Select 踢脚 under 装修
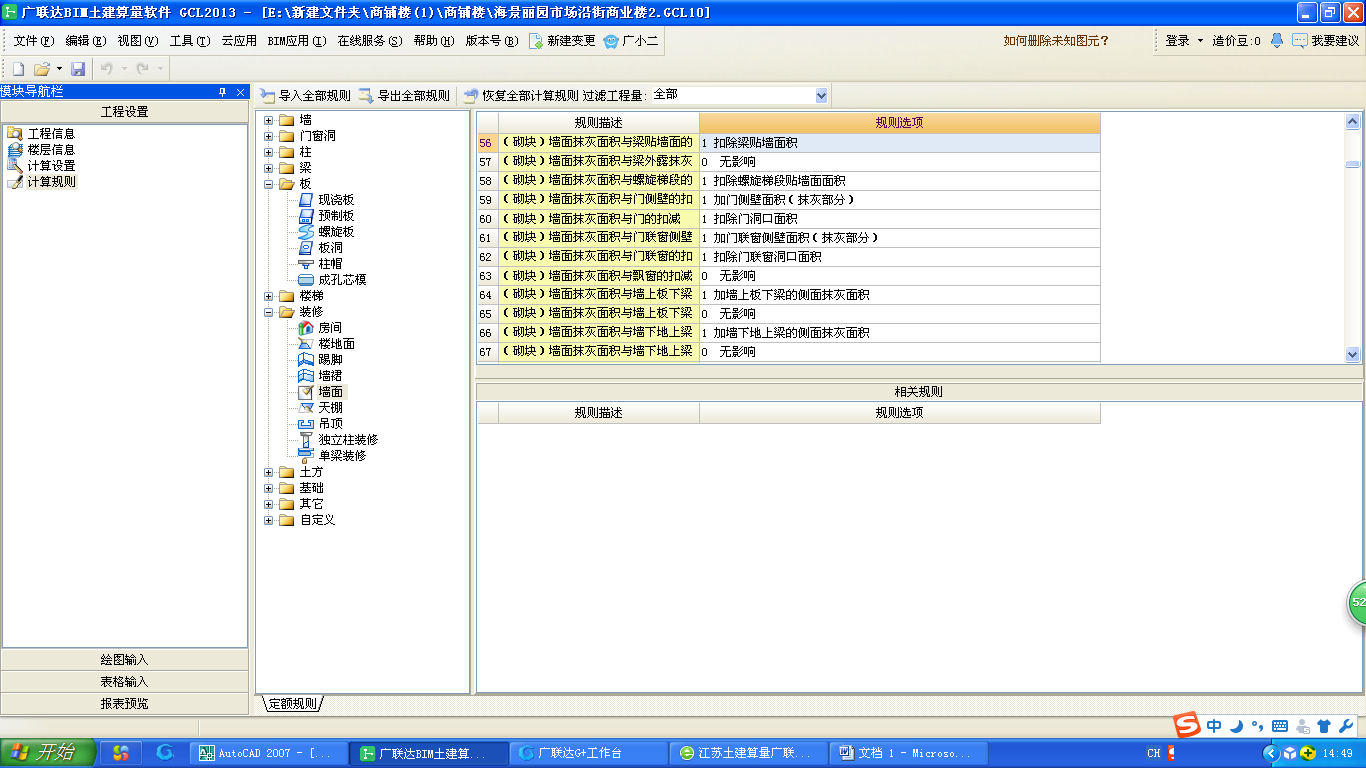The height and width of the screenshot is (768, 1366). 330,360
